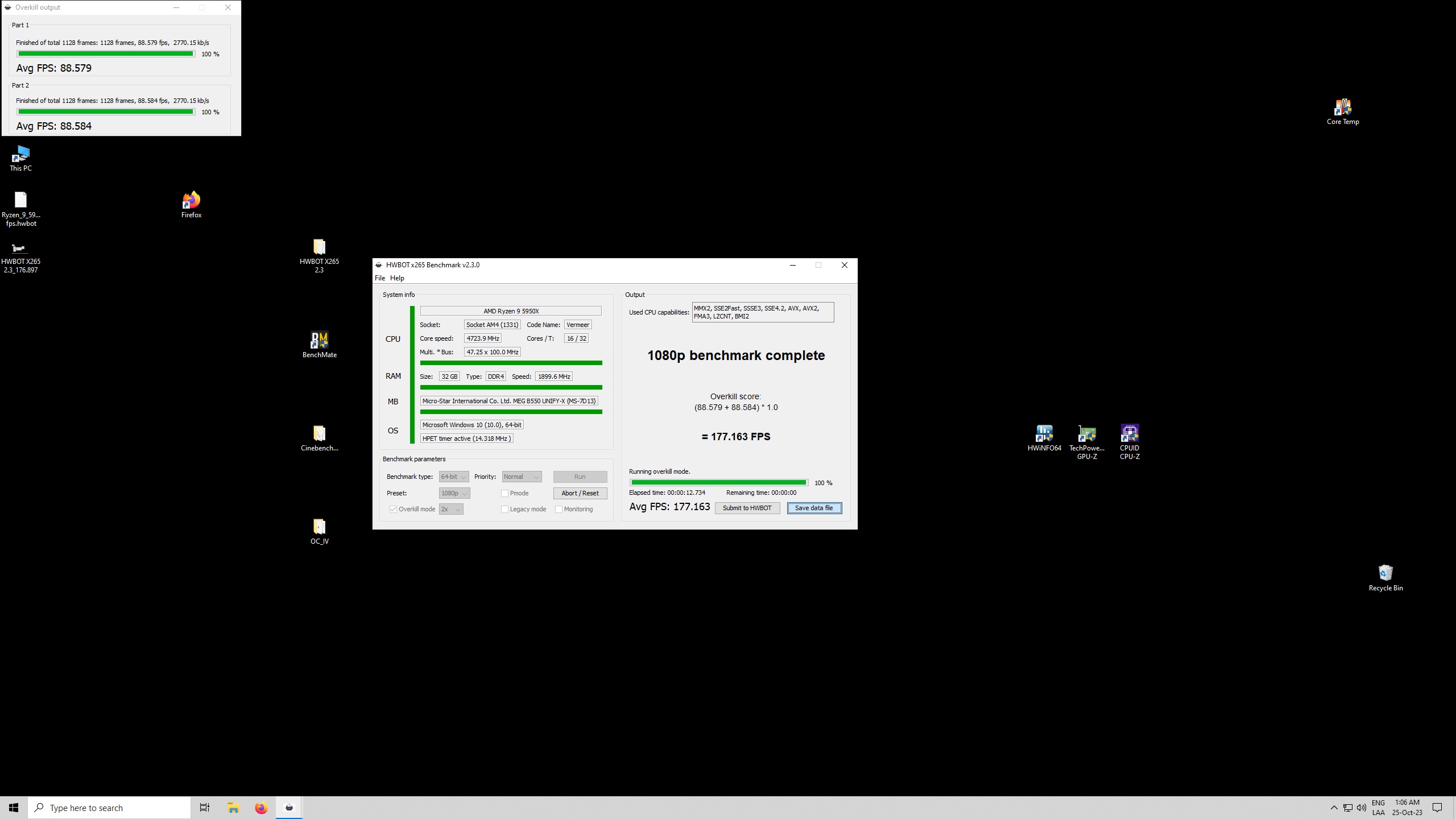Image resolution: width=1456 pixels, height=819 pixels.
Task: Toggle the Overkill mode checkbox
Action: (x=393, y=509)
